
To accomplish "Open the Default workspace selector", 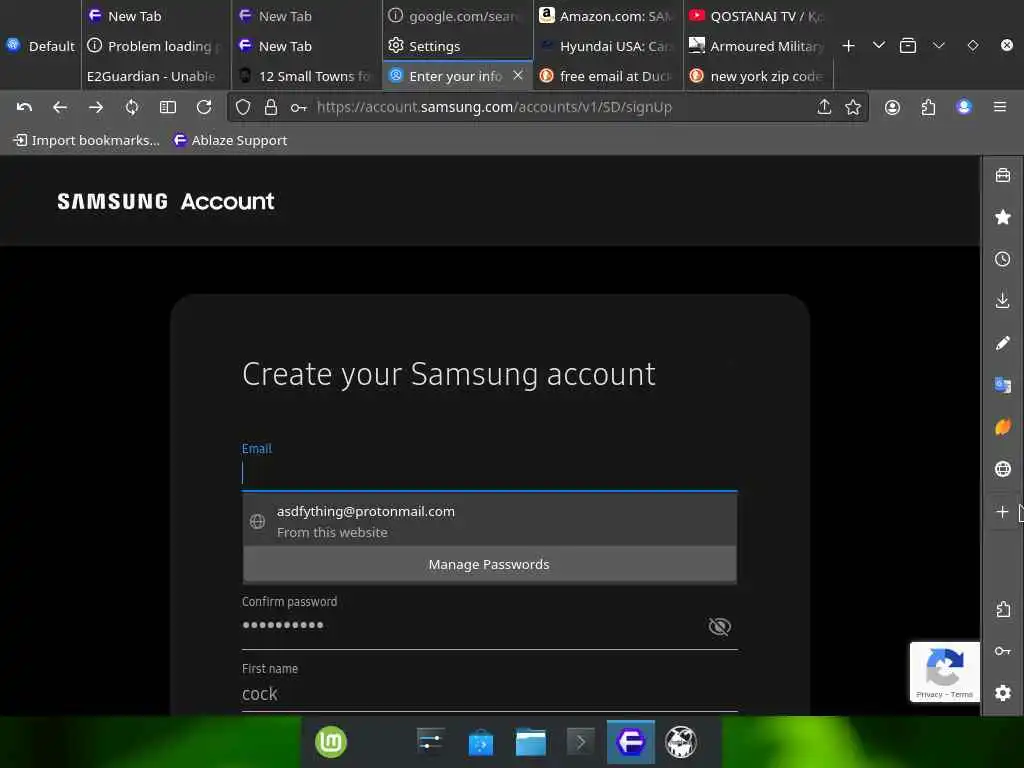I will [x=40, y=46].
